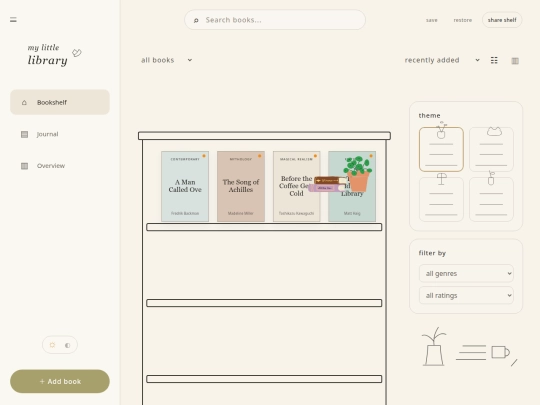Select the mushroom theme card
Viewport: 540px width, 405px height.
point(441,199)
